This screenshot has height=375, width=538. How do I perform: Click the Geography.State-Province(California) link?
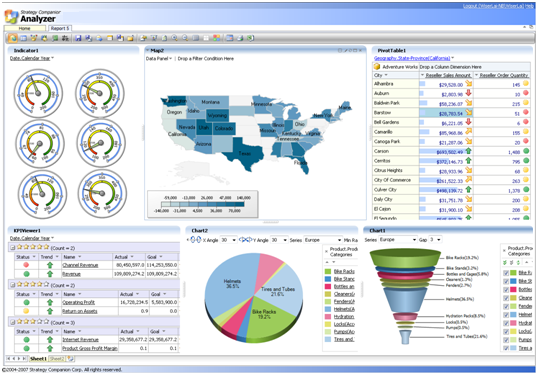point(412,58)
